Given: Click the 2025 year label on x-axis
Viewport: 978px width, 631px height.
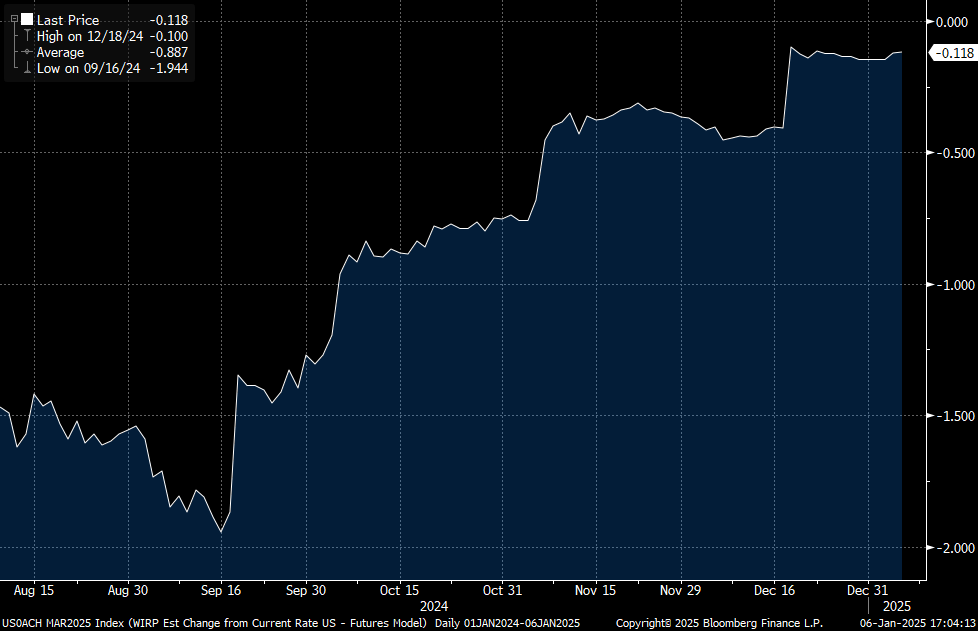Looking at the screenshot, I should pos(898,606).
